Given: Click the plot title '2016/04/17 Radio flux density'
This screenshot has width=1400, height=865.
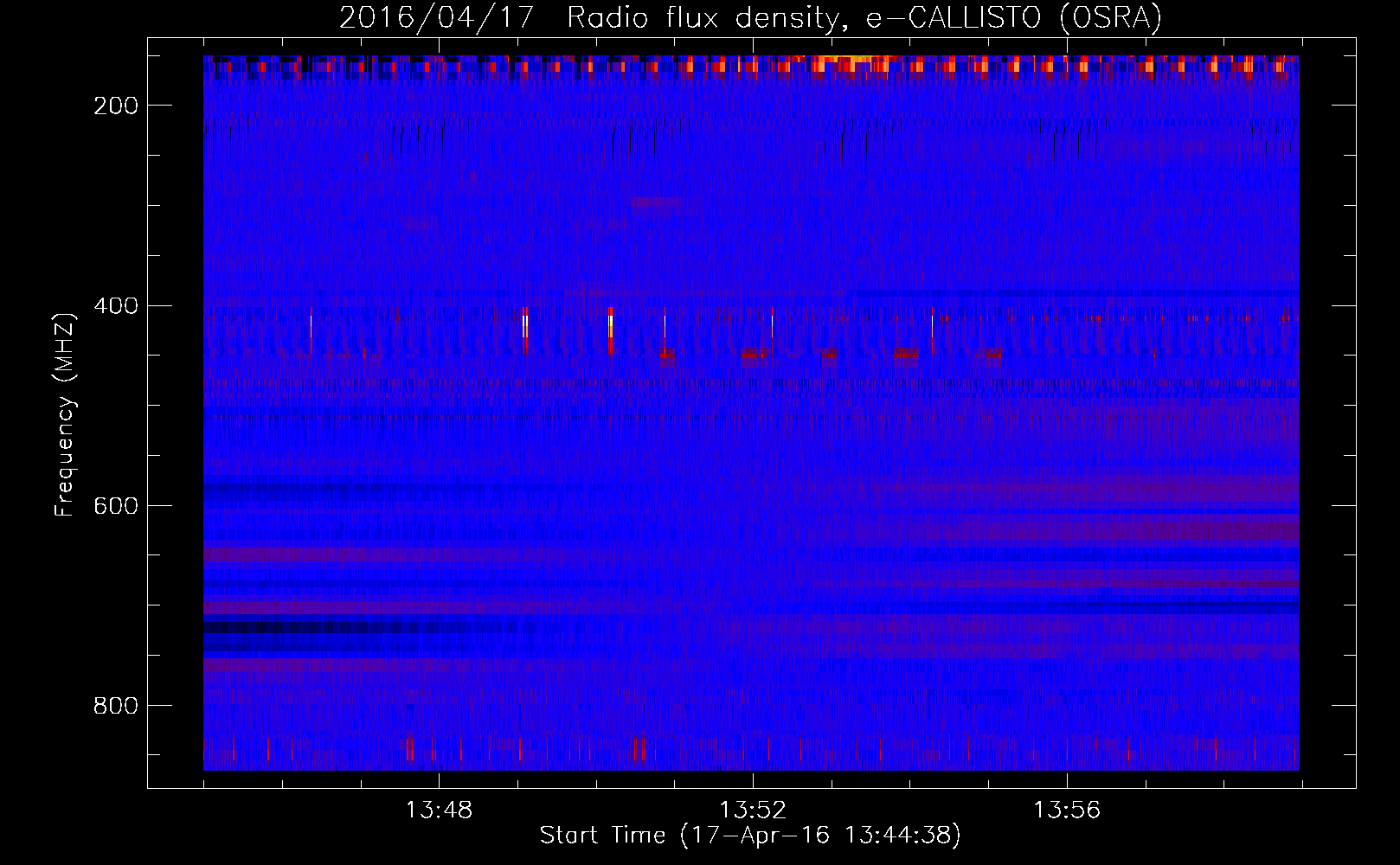Looking at the screenshot, I should (x=750, y=17).
